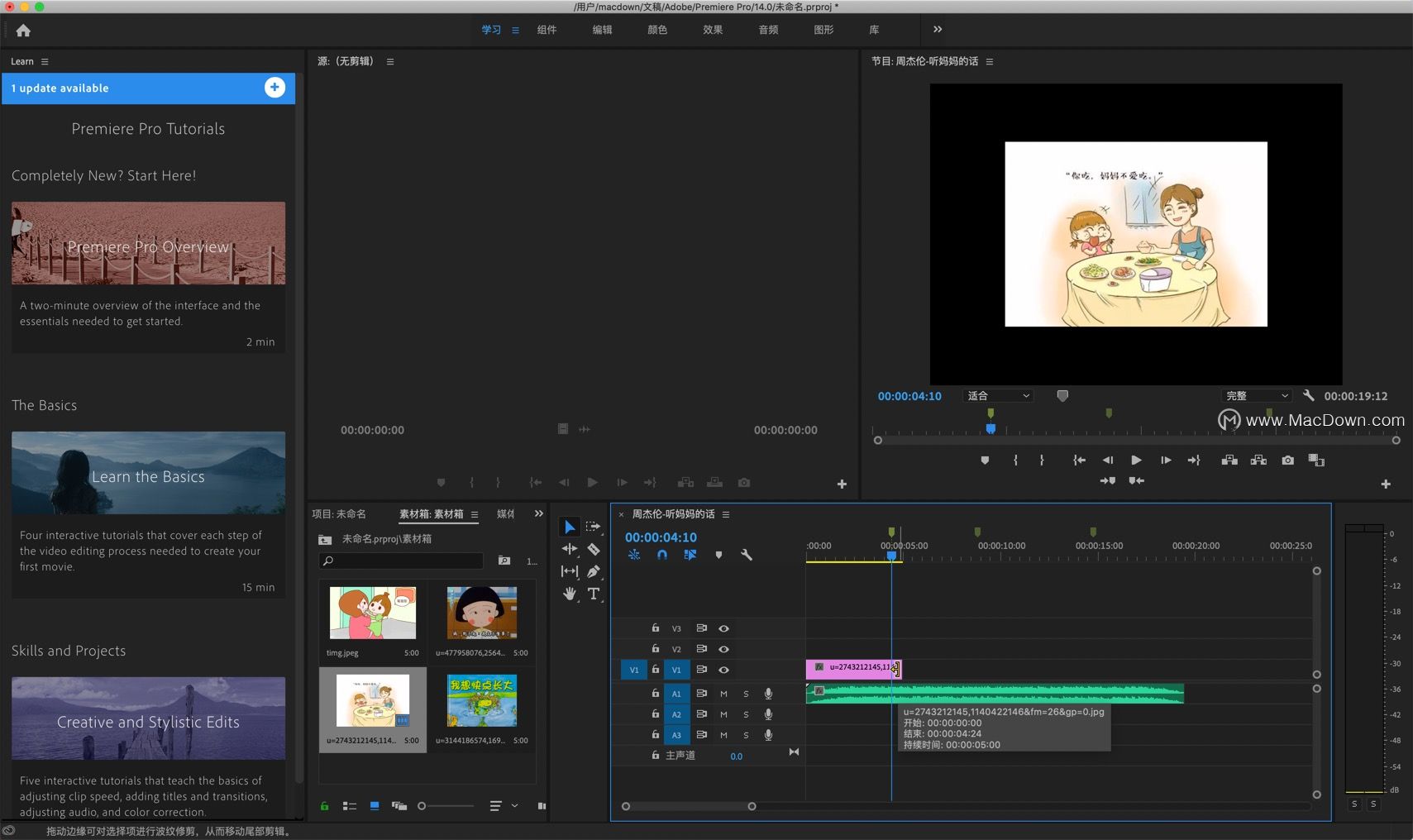Click the project panel thumbnail size slider
Screen dimensions: 1413x840
(446, 806)
